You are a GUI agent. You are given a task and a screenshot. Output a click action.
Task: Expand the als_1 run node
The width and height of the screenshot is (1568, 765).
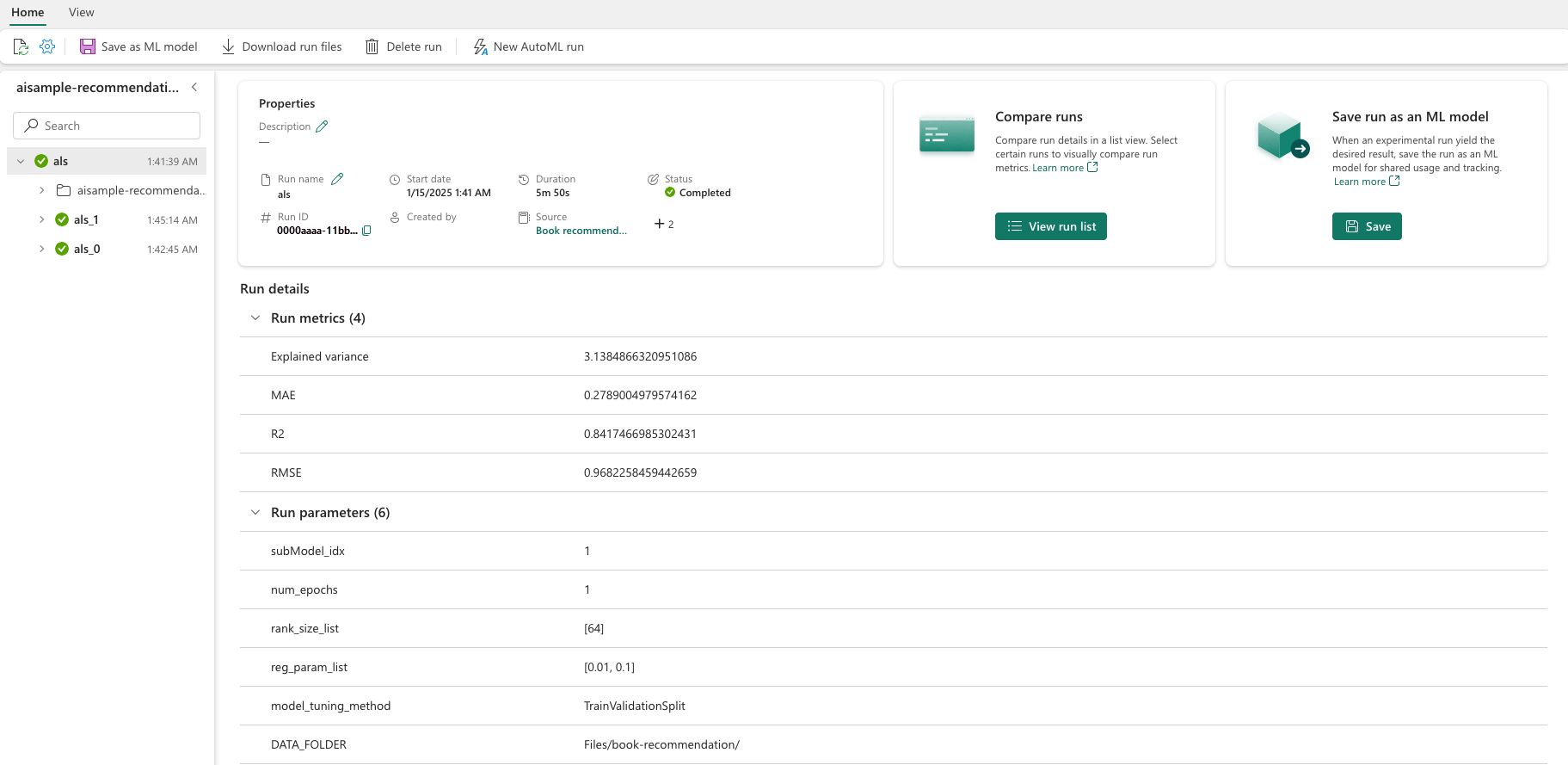click(41, 219)
